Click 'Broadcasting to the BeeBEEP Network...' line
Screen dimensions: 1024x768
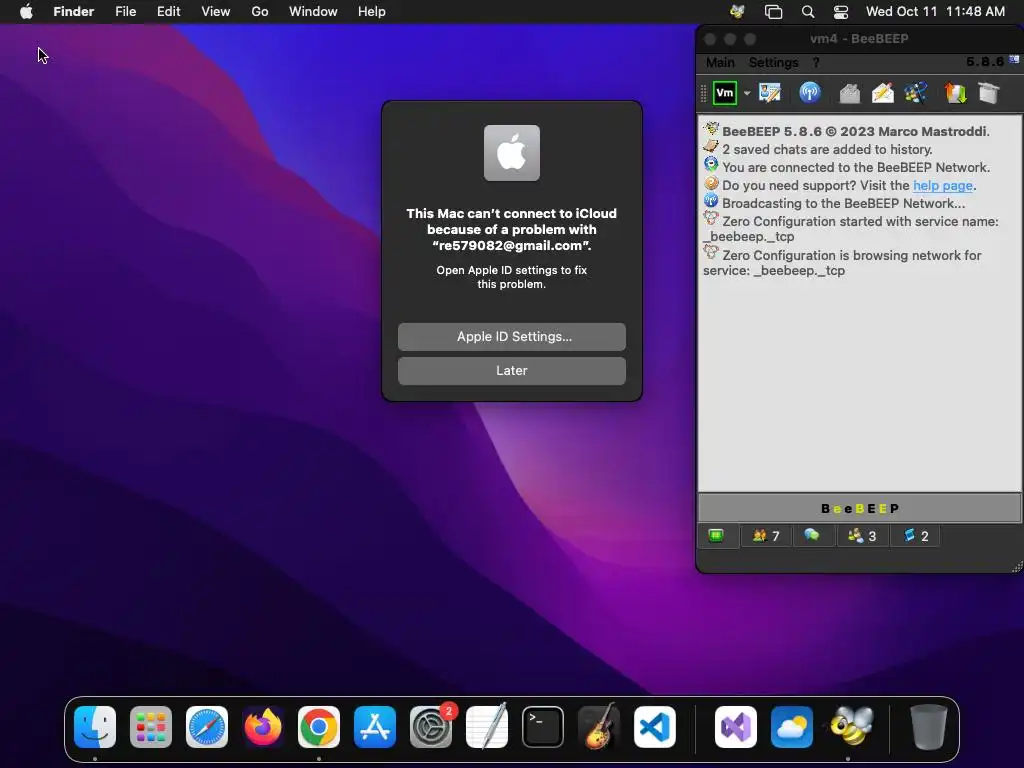tap(843, 203)
